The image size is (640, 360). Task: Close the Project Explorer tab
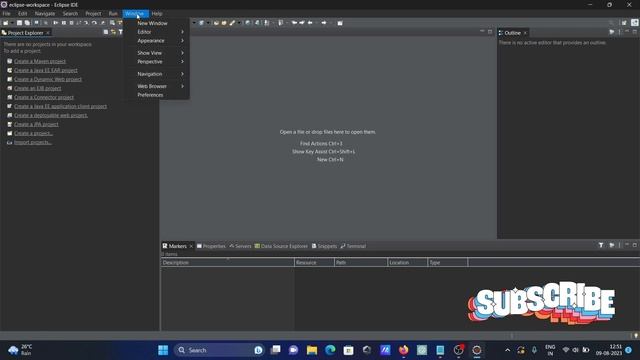click(x=48, y=33)
